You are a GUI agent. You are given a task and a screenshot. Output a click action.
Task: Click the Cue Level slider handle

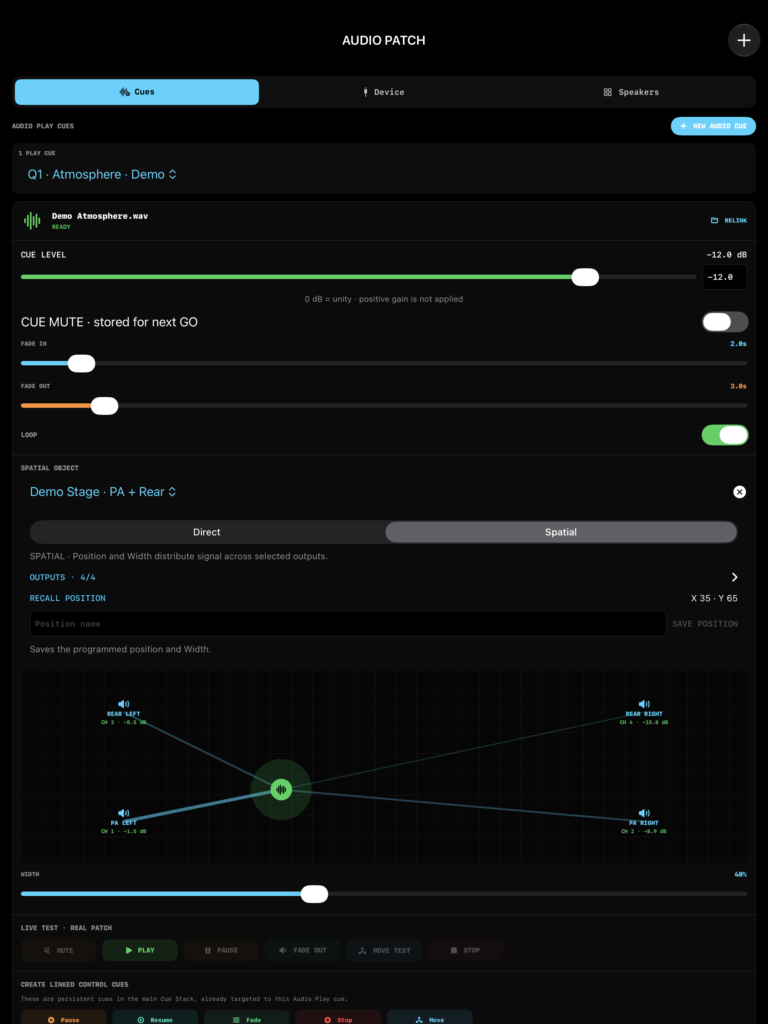(585, 277)
